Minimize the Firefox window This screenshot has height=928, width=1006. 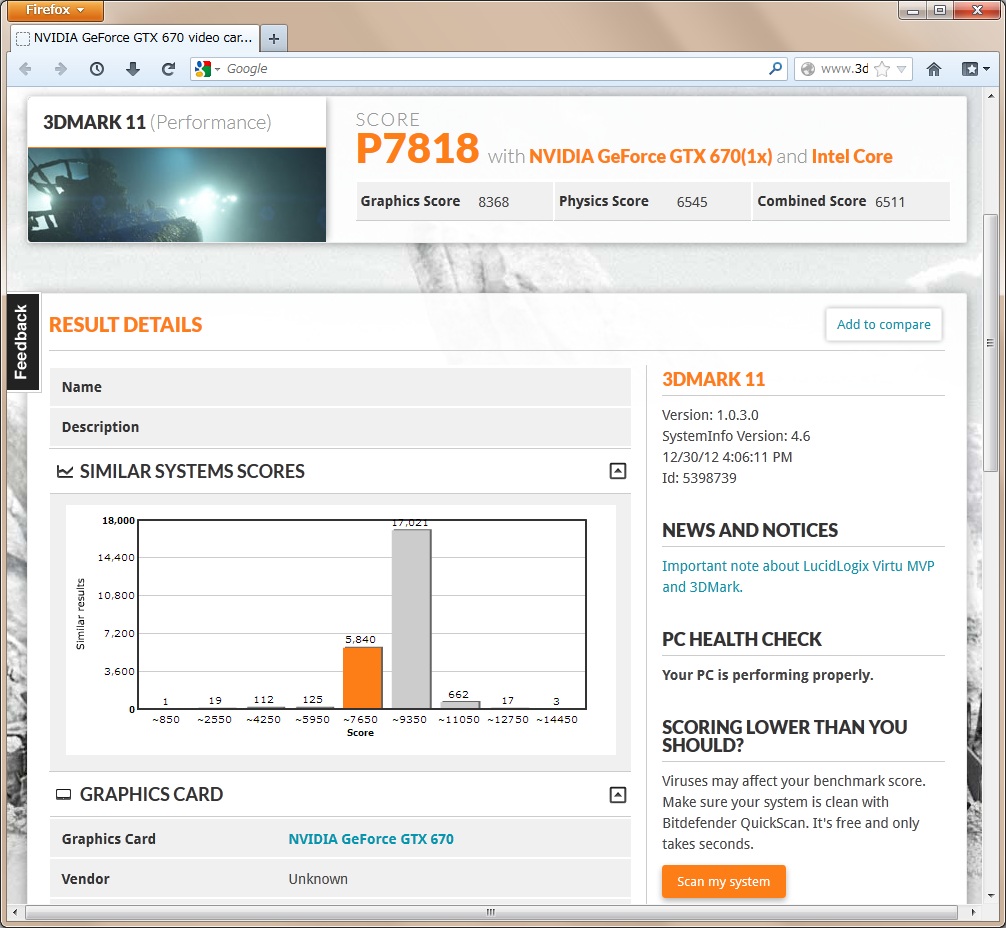point(912,10)
